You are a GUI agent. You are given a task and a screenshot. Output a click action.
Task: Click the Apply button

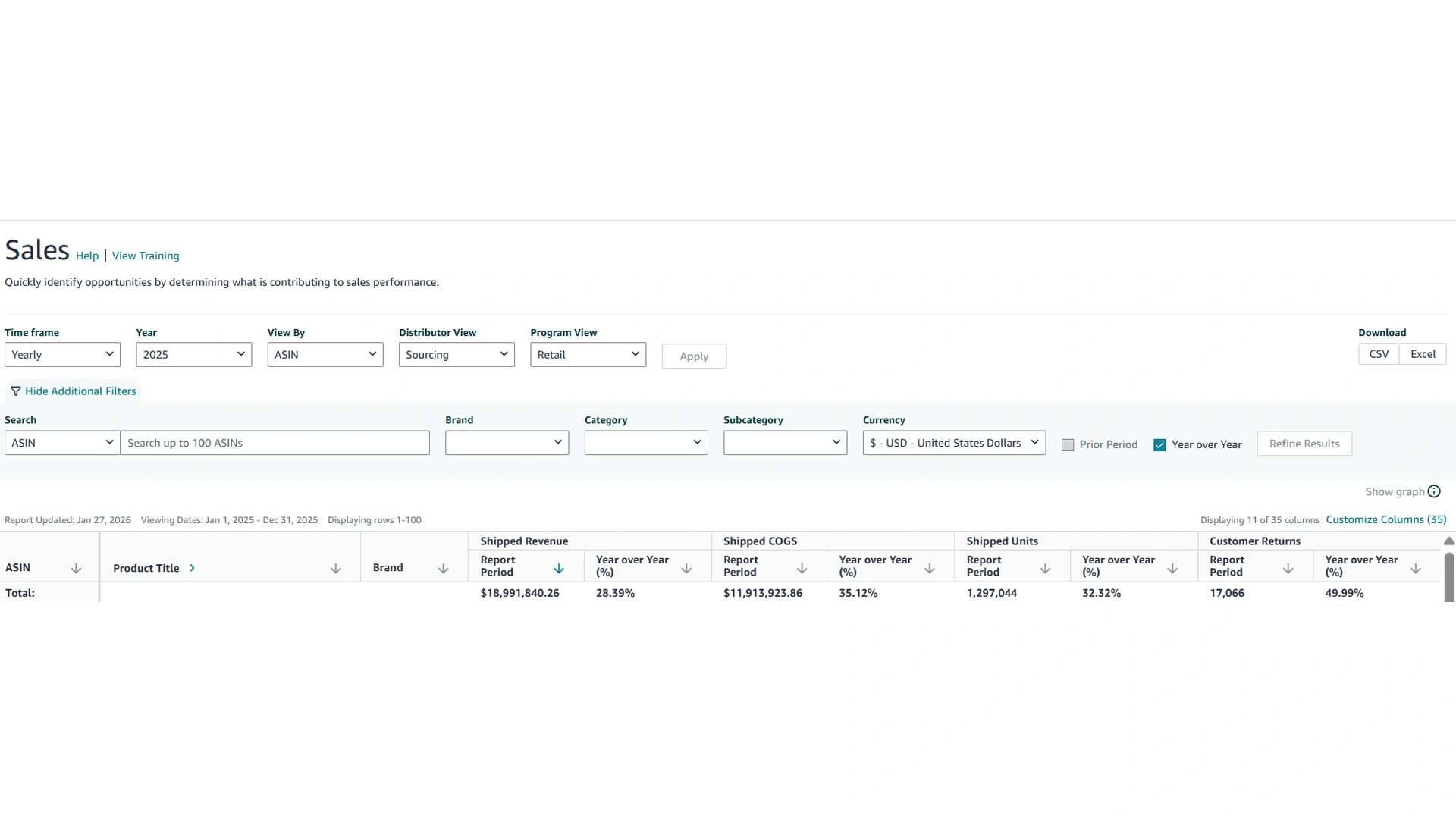point(694,356)
